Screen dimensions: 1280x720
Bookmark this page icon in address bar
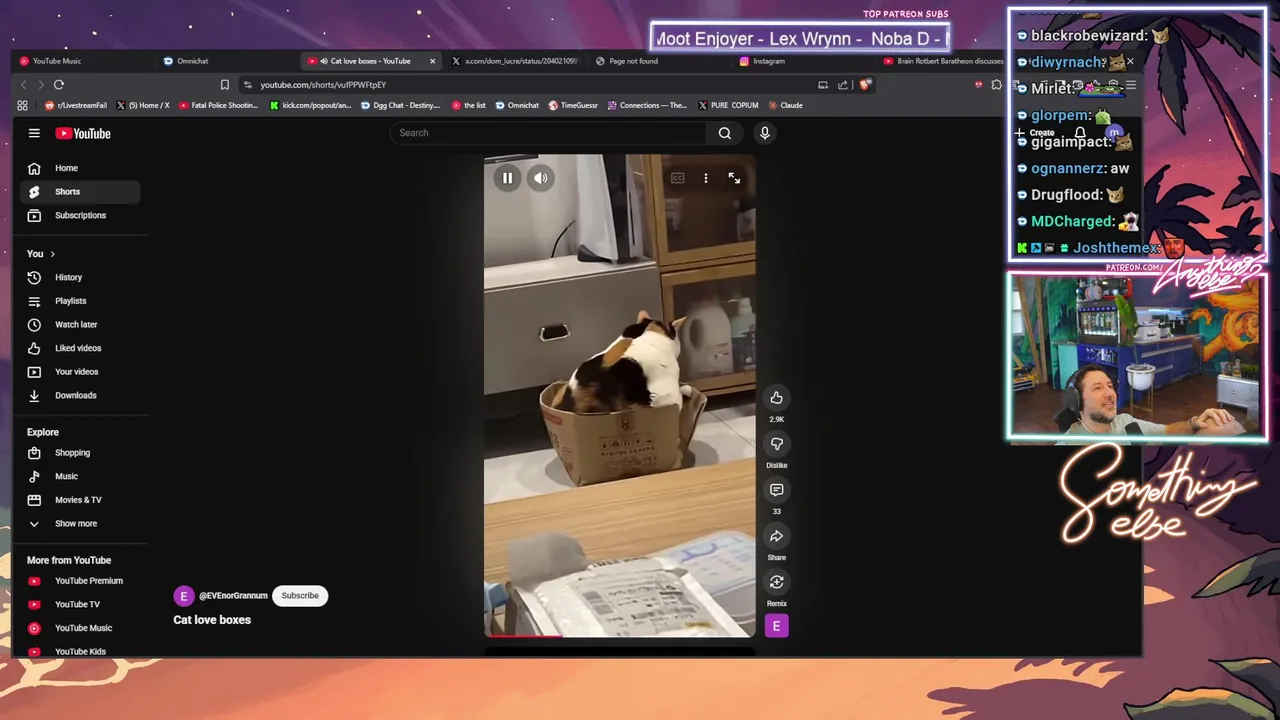(224, 85)
